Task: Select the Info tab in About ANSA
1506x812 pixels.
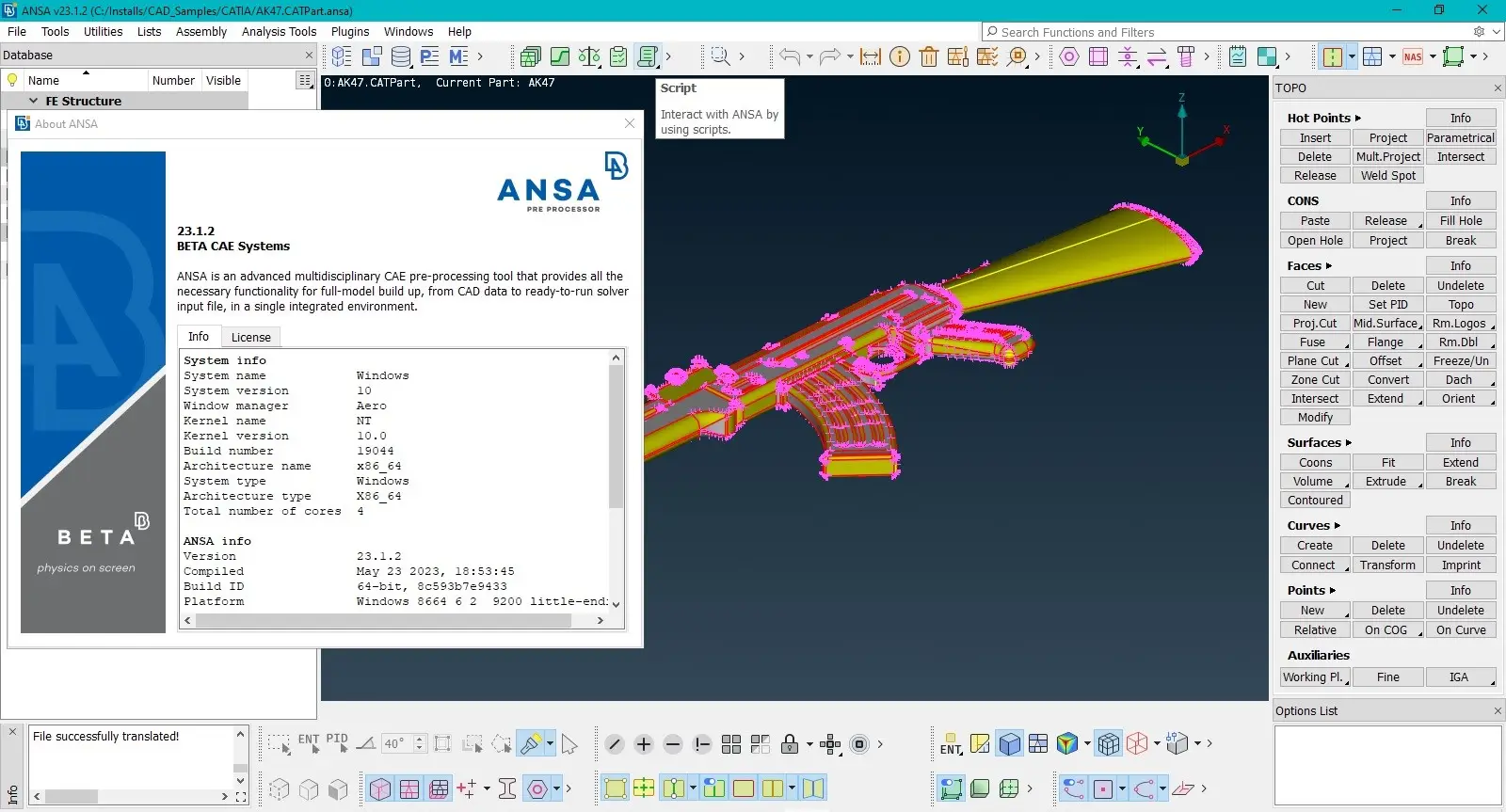Action: [x=199, y=337]
